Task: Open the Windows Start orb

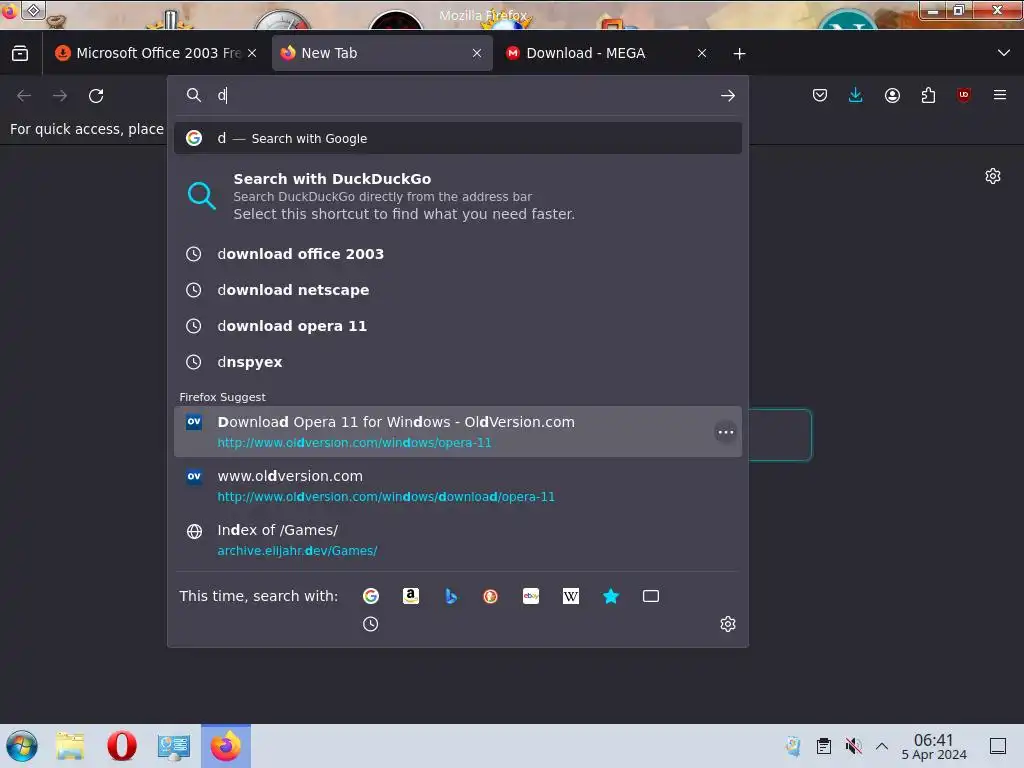Action: [x=22, y=746]
